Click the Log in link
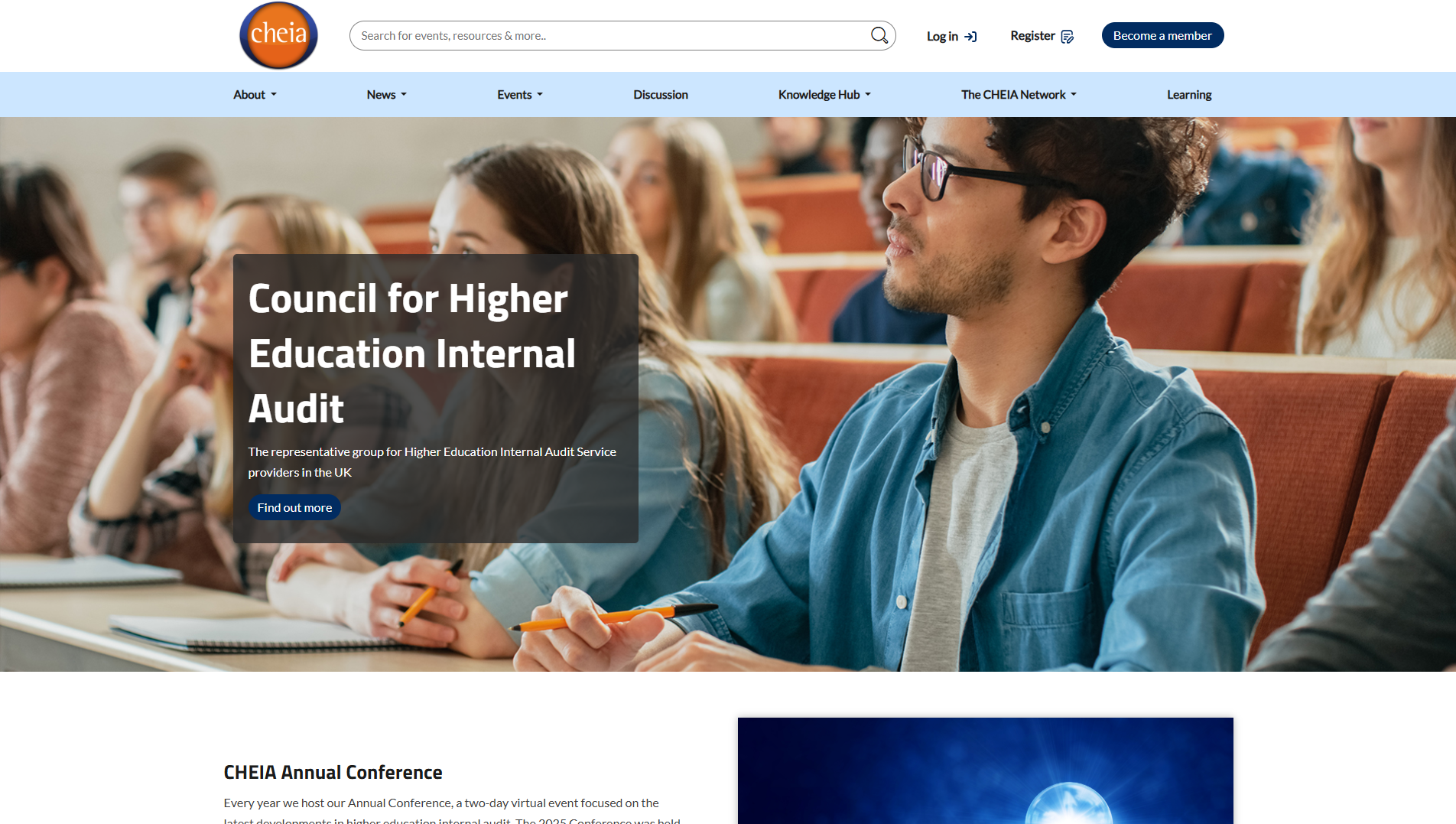The width and height of the screenshot is (1456, 824). 942,37
